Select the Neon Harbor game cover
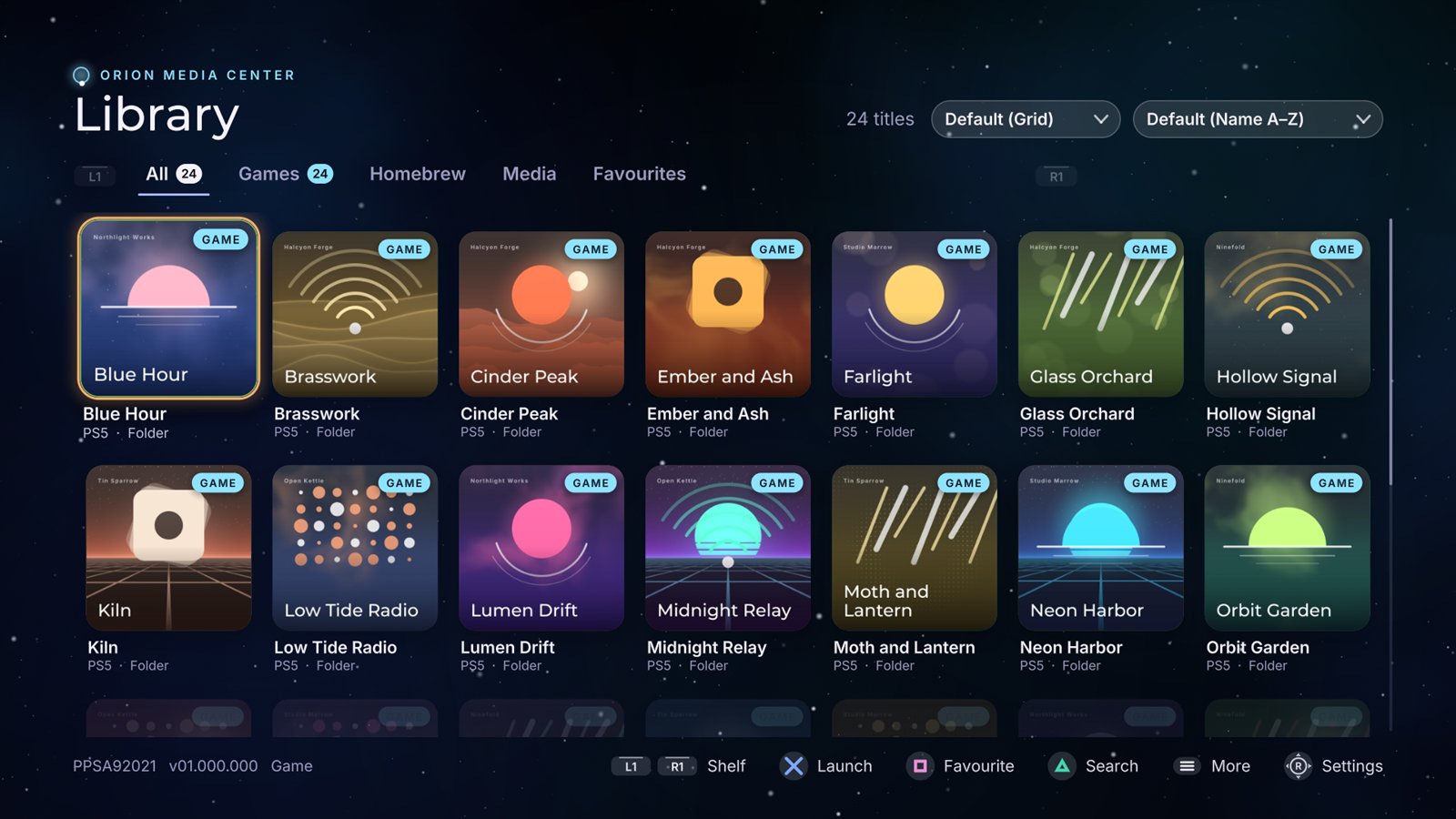 (x=1101, y=548)
